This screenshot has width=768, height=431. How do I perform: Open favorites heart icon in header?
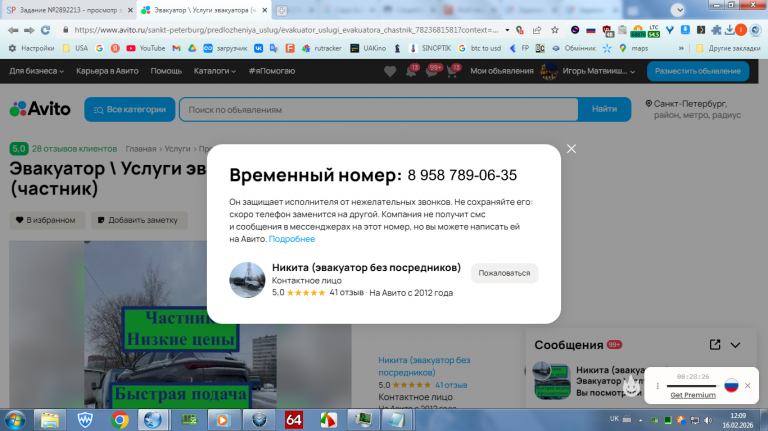(x=390, y=72)
